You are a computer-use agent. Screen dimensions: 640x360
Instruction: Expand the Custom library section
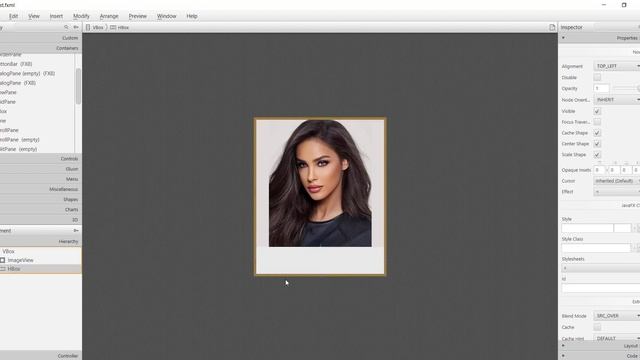pos(40,38)
